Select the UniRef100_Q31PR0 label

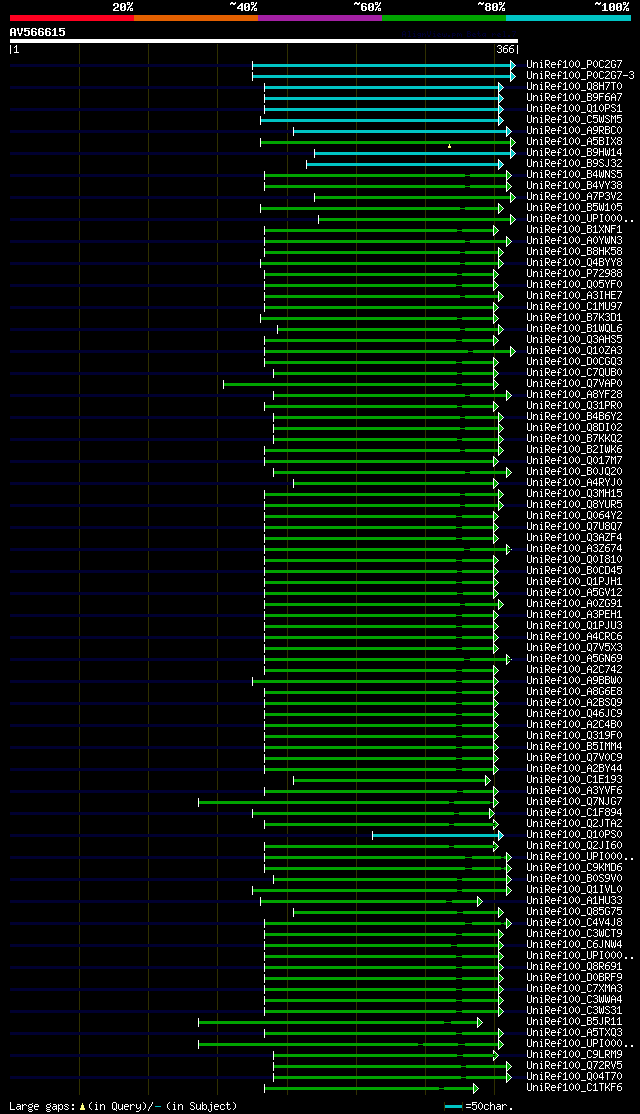[575, 406]
